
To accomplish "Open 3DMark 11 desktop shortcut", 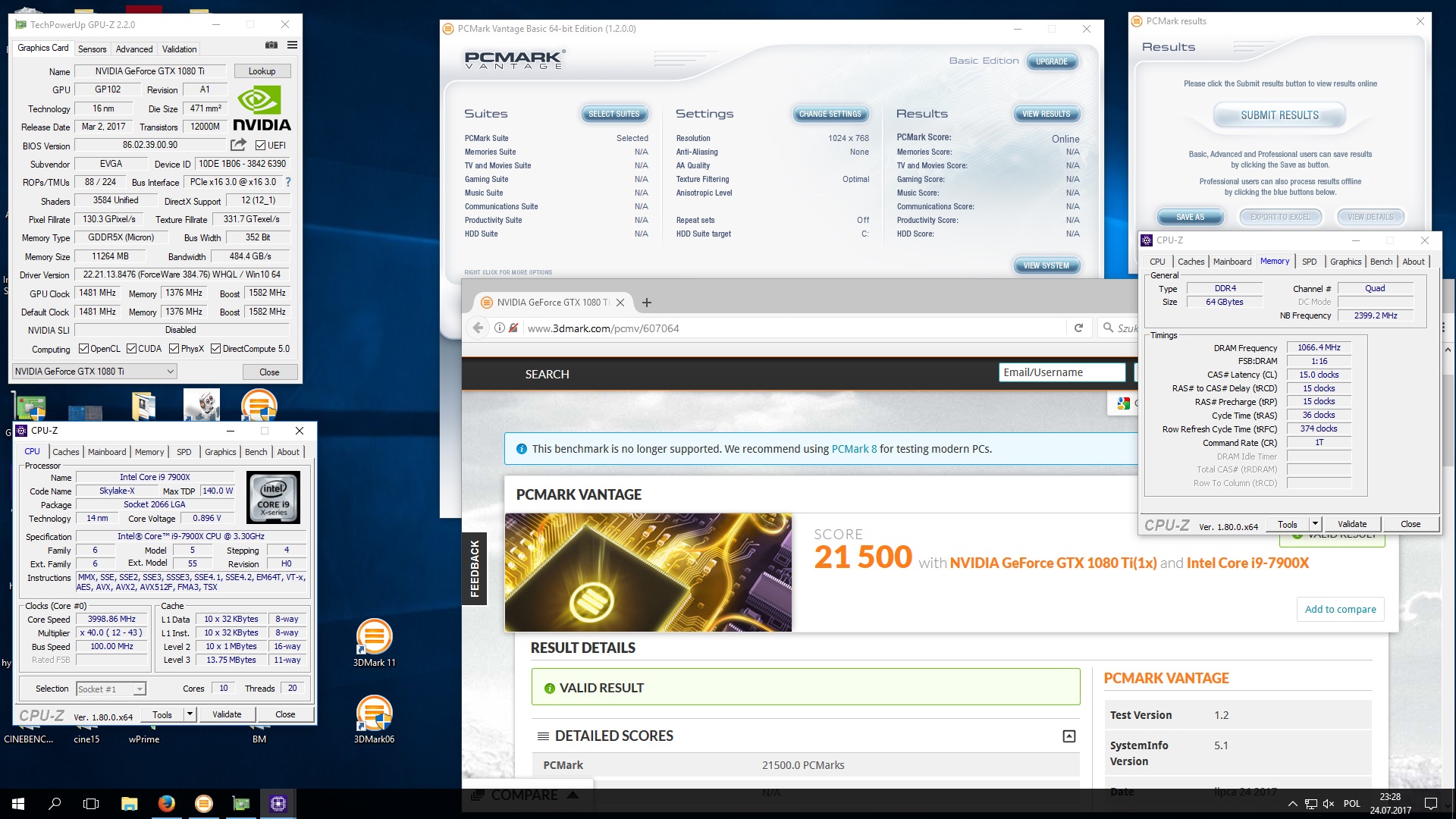I will point(374,644).
